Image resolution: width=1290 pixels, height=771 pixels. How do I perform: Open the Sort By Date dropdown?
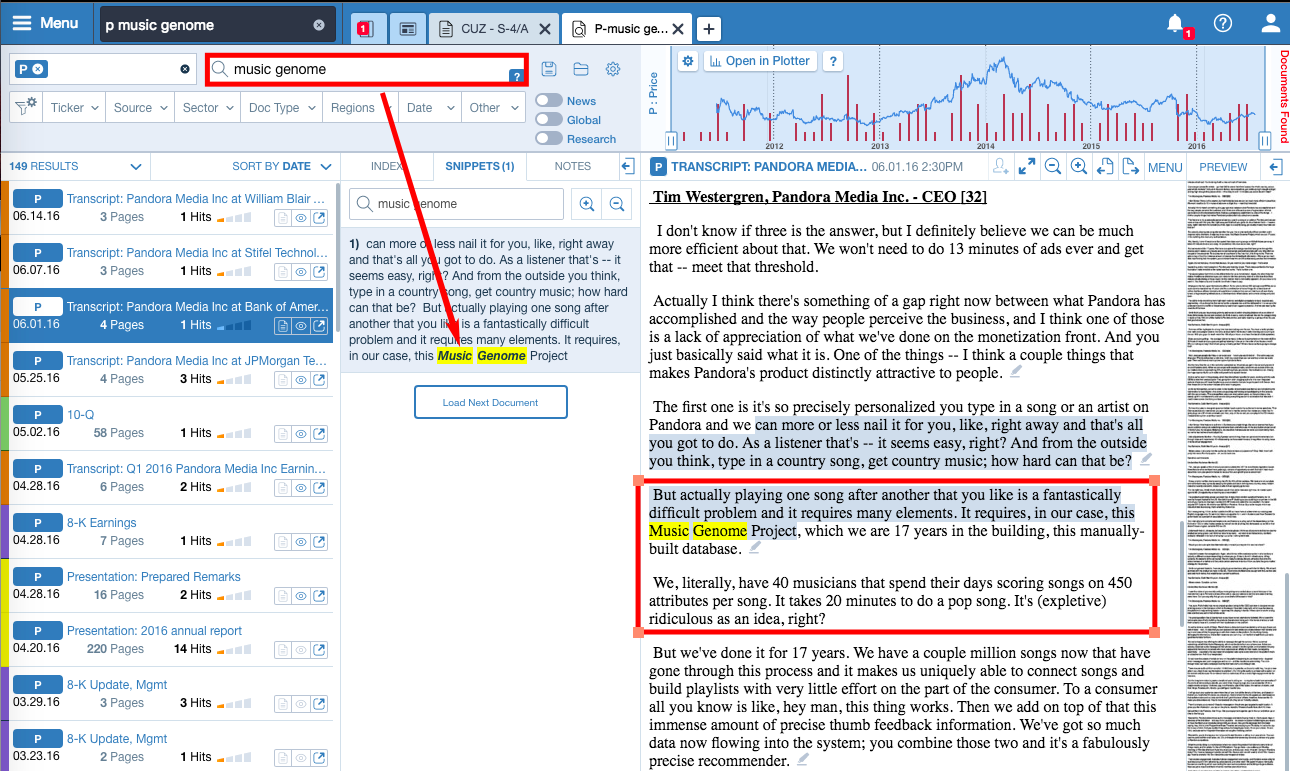tap(282, 166)
